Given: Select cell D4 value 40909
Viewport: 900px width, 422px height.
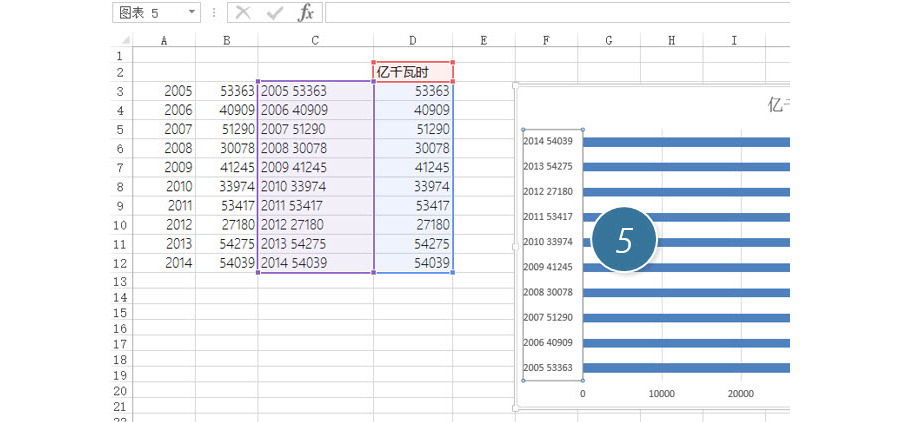Looking at the screenshot, I should (413, 110).
